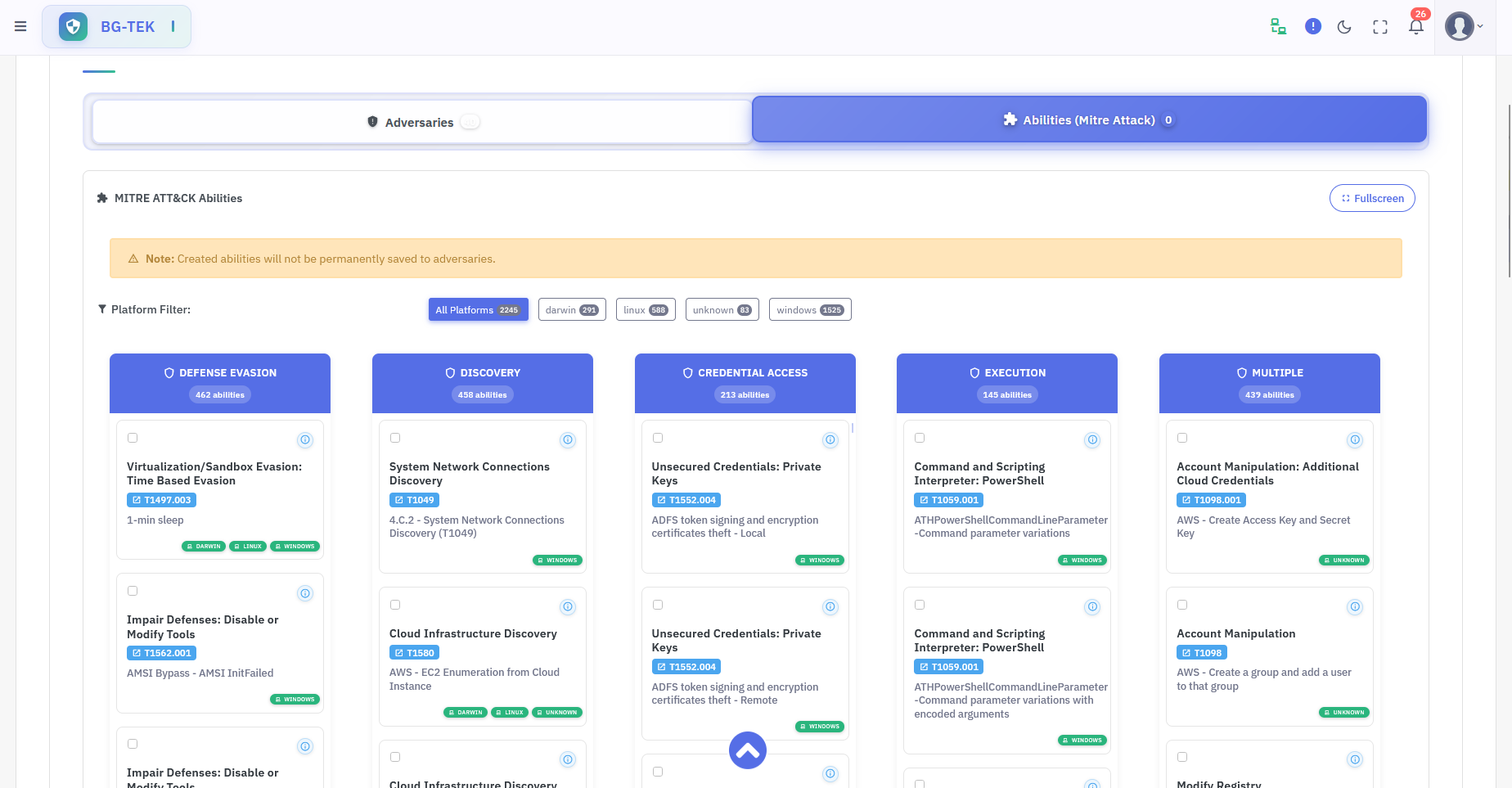This screenshot has height=788, width=1512.
Task: Click the Fullscreen button
Action: click(1372, 198)
